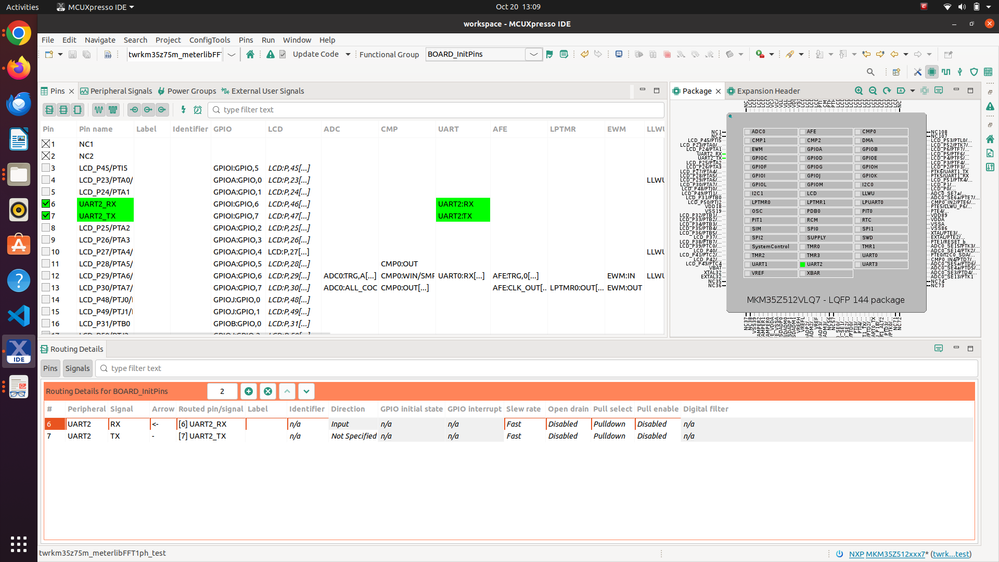Click the functional group properties icon in toolbar
The image size is (999, 562).
[564, 54]
